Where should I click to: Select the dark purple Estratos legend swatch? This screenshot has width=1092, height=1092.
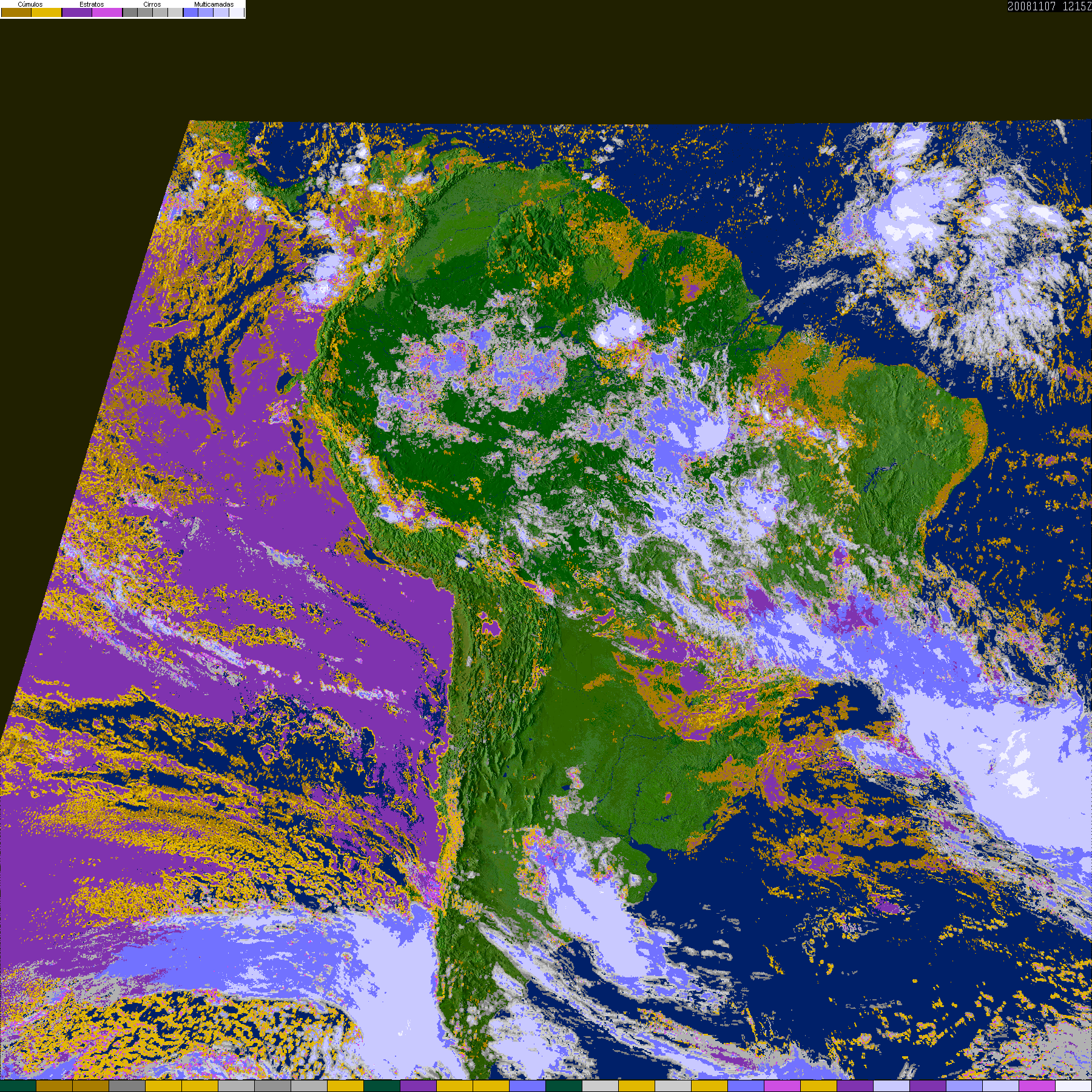(x=77, y=12)
